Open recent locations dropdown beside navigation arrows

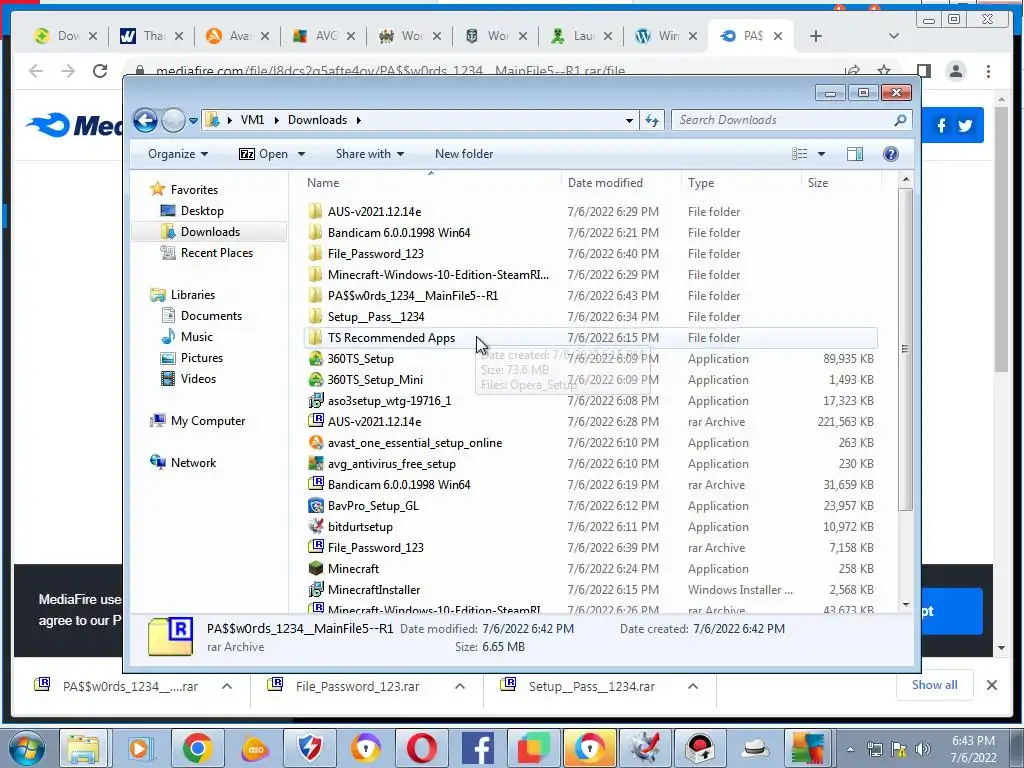coord(193,121)
